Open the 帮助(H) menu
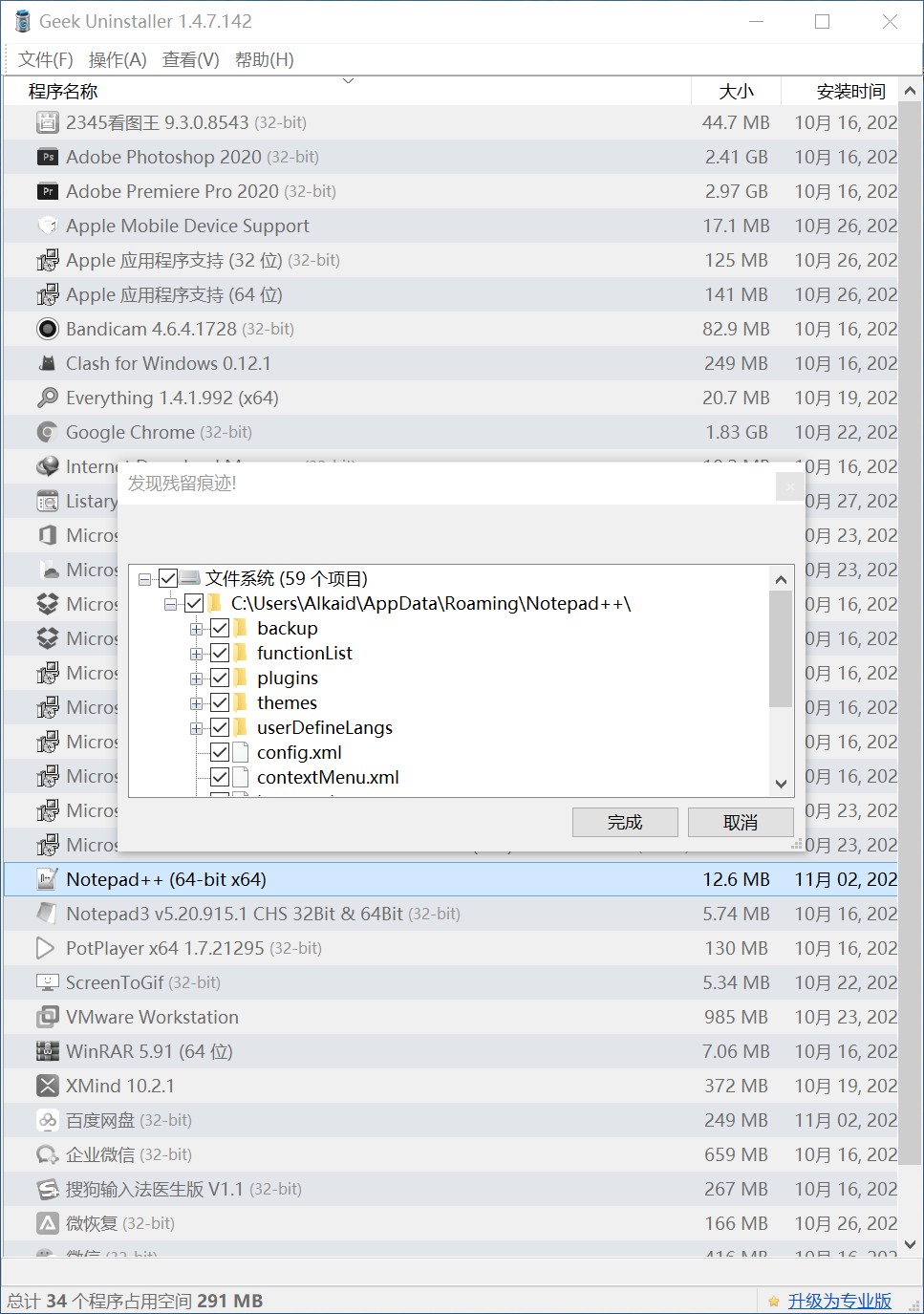The image size is (924, 1314). coord(265,59)
